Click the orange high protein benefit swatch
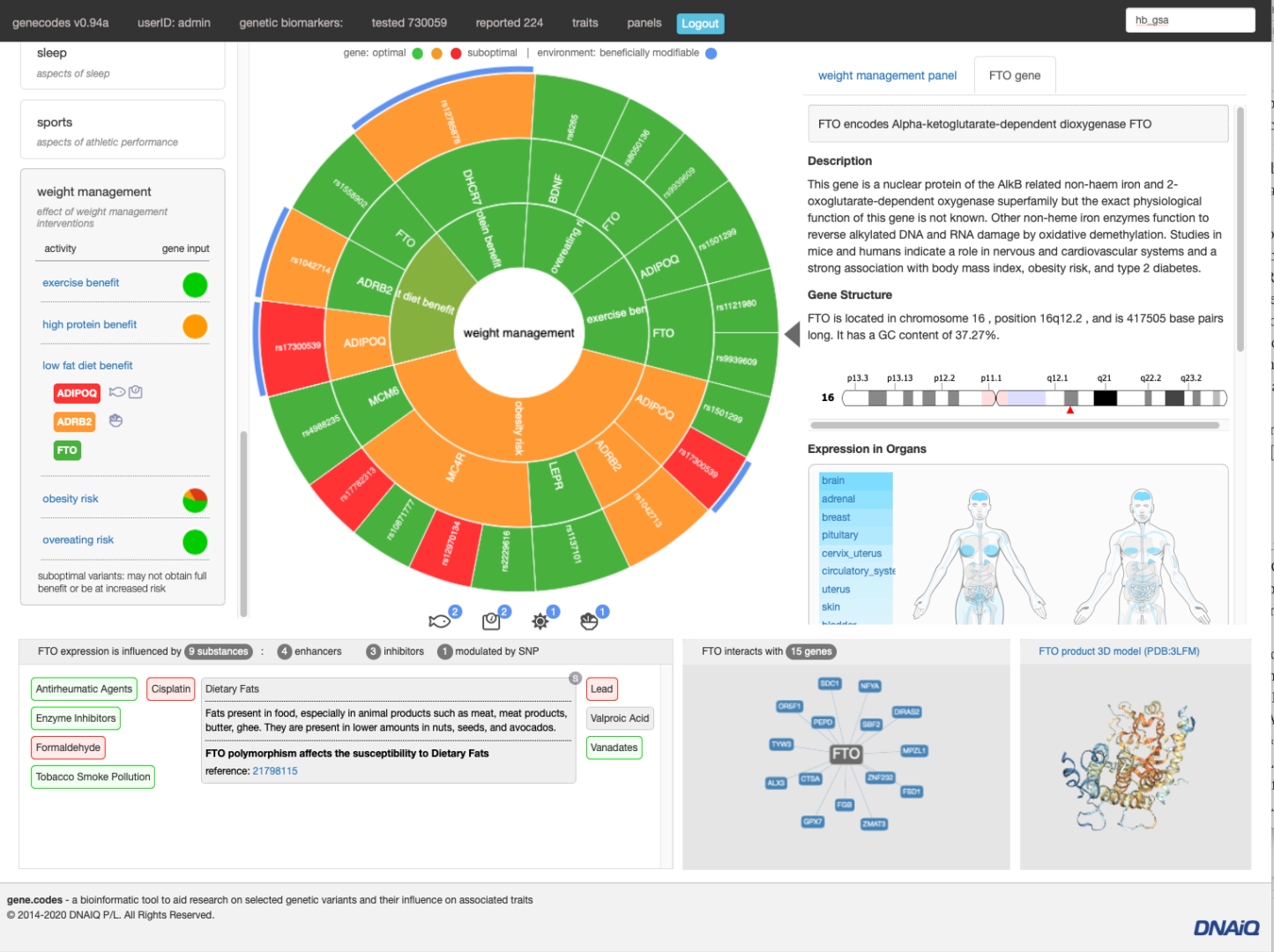The image size is (1274, 952). pyautogui.click(x=195, y=326)
